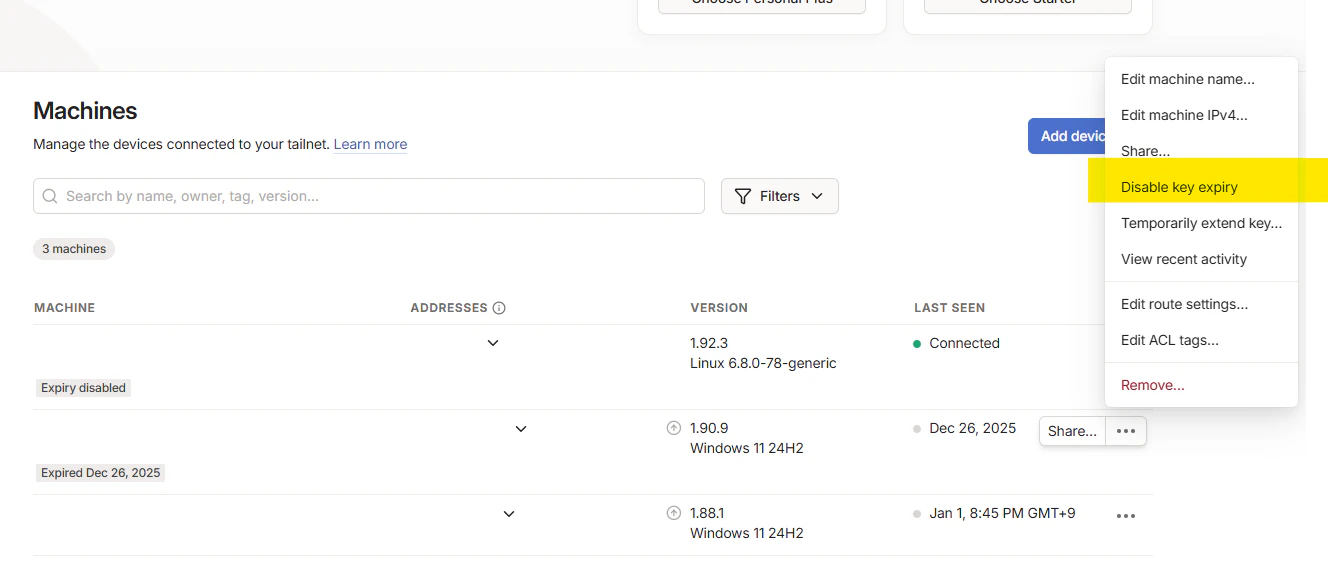Click the Linux 6.8.0-78-generic text
1328x565 pixels.
coord(763,363)
